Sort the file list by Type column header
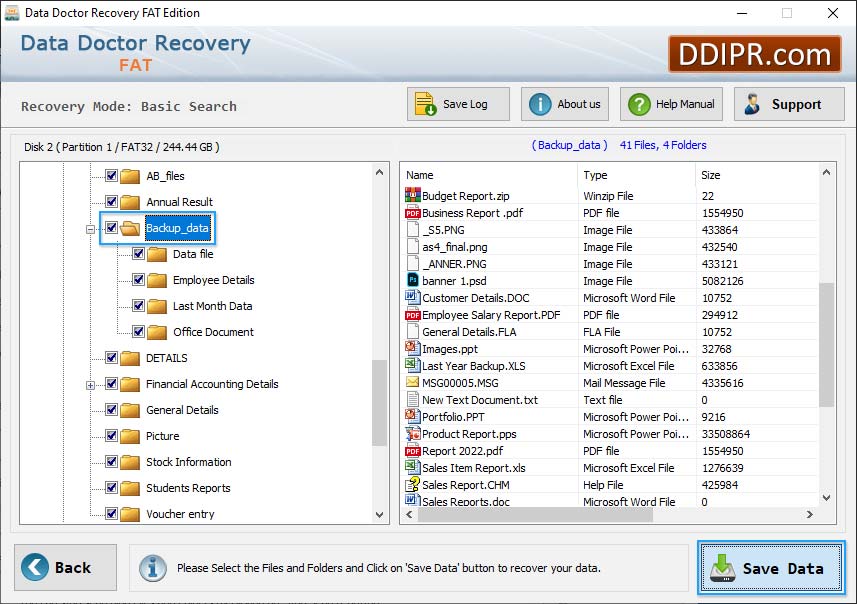 (x=637, y=175)
